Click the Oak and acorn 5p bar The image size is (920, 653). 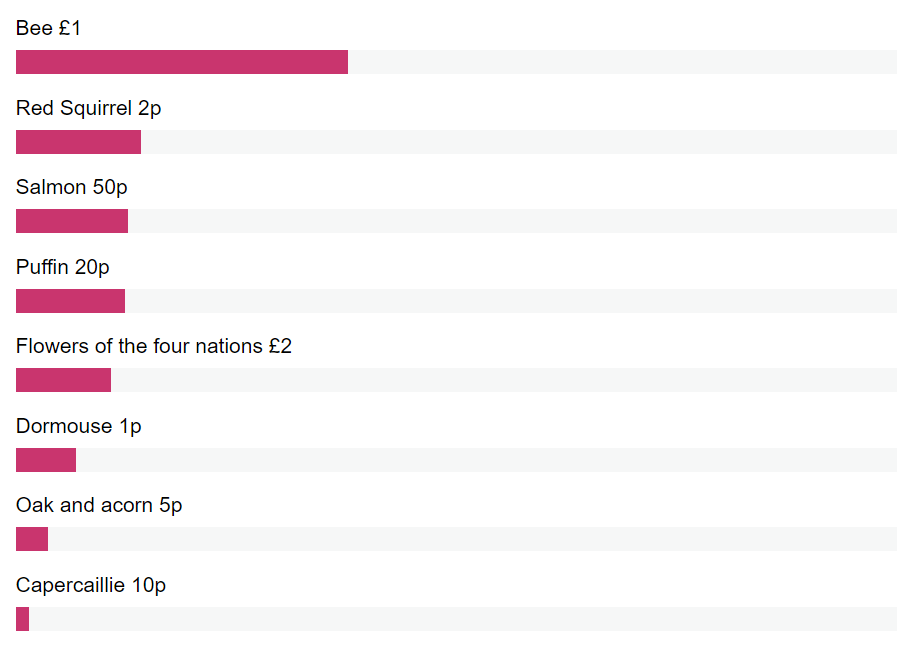point(32,539)
